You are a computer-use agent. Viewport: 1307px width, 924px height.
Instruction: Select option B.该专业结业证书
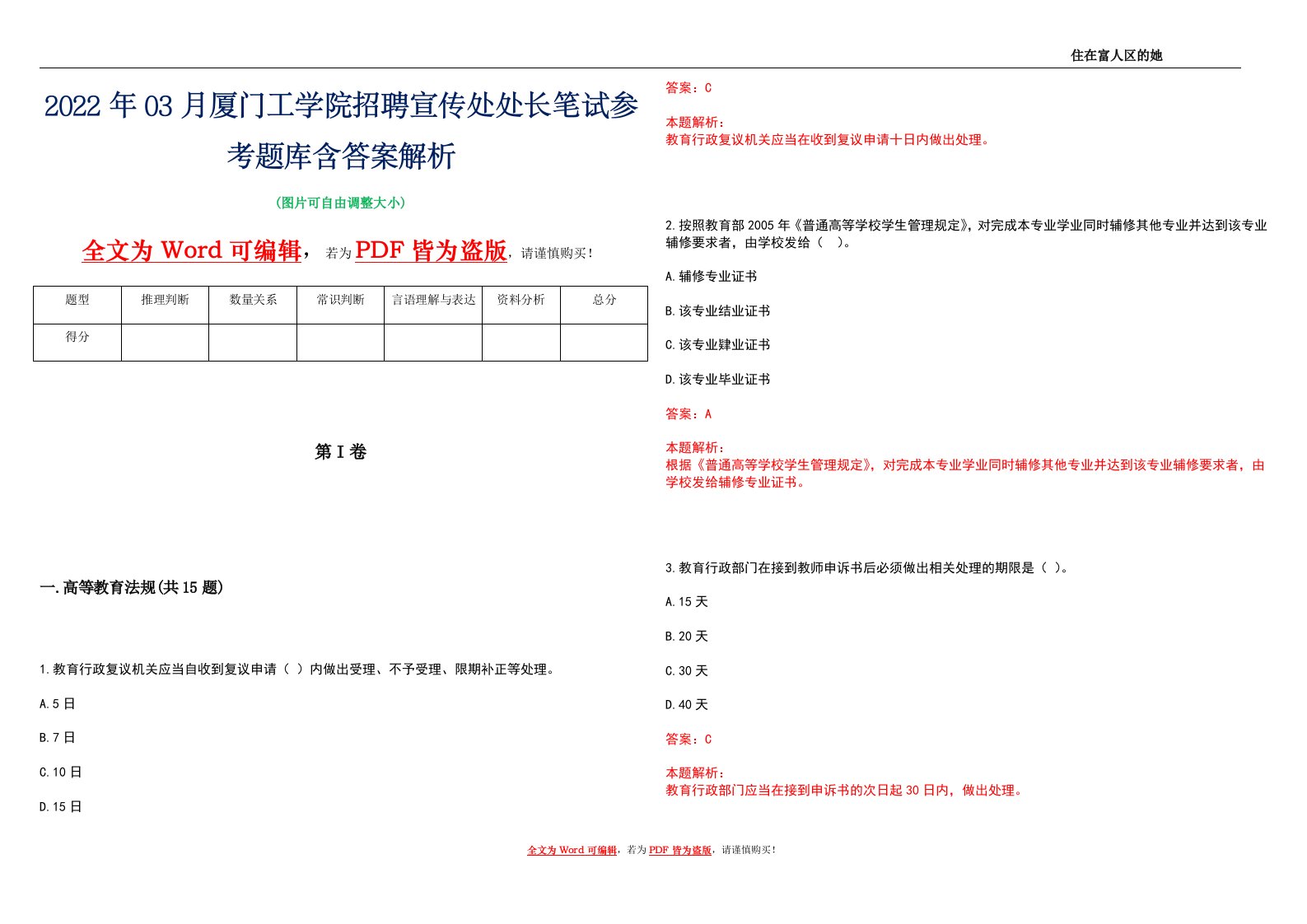tap(718, 311)
